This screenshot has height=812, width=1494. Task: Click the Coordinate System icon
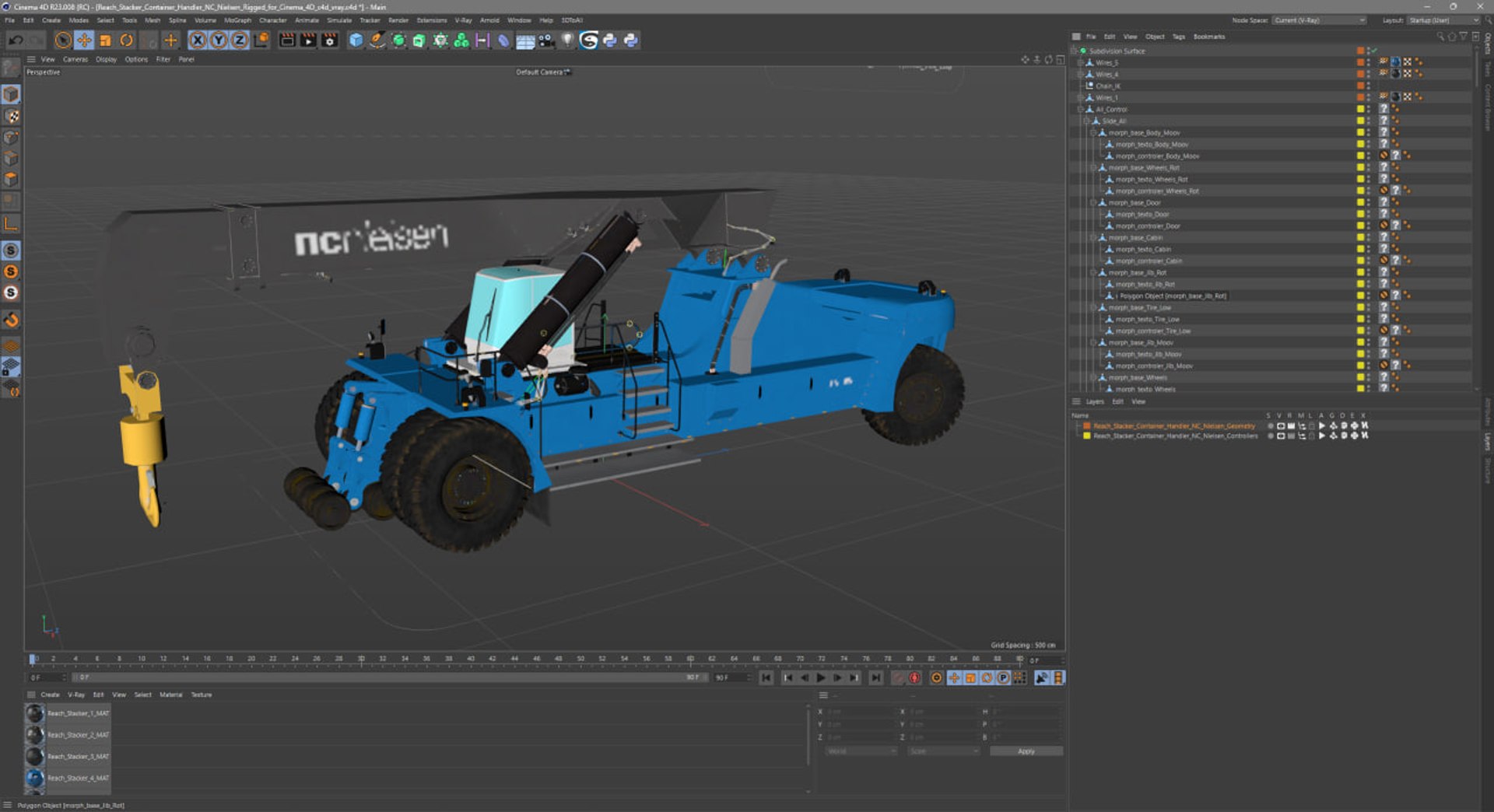261,40
